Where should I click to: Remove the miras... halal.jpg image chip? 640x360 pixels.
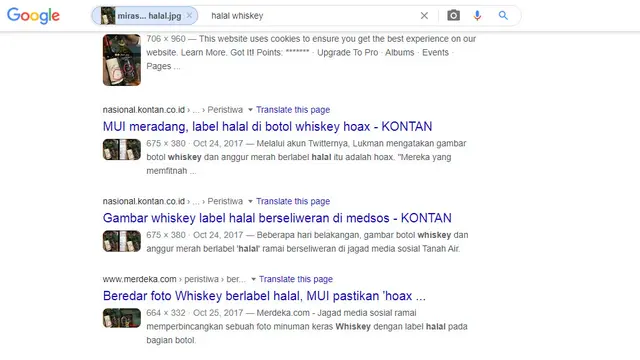(x=189, y=16)
